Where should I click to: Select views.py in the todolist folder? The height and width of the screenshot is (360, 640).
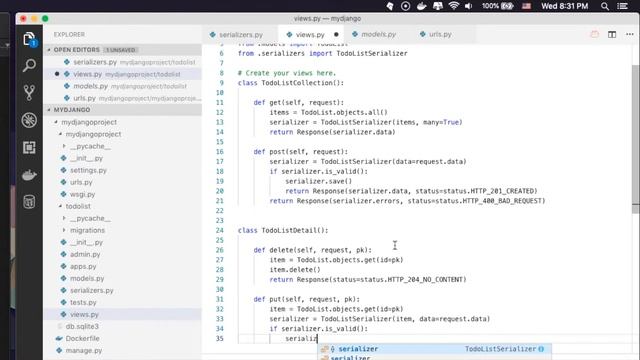122,314
